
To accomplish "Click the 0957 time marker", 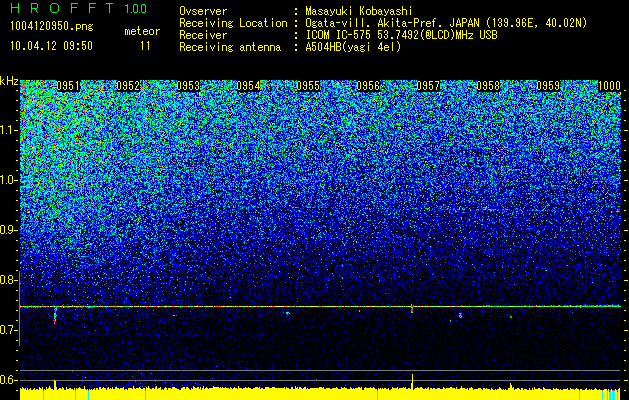I will [428, 86].
